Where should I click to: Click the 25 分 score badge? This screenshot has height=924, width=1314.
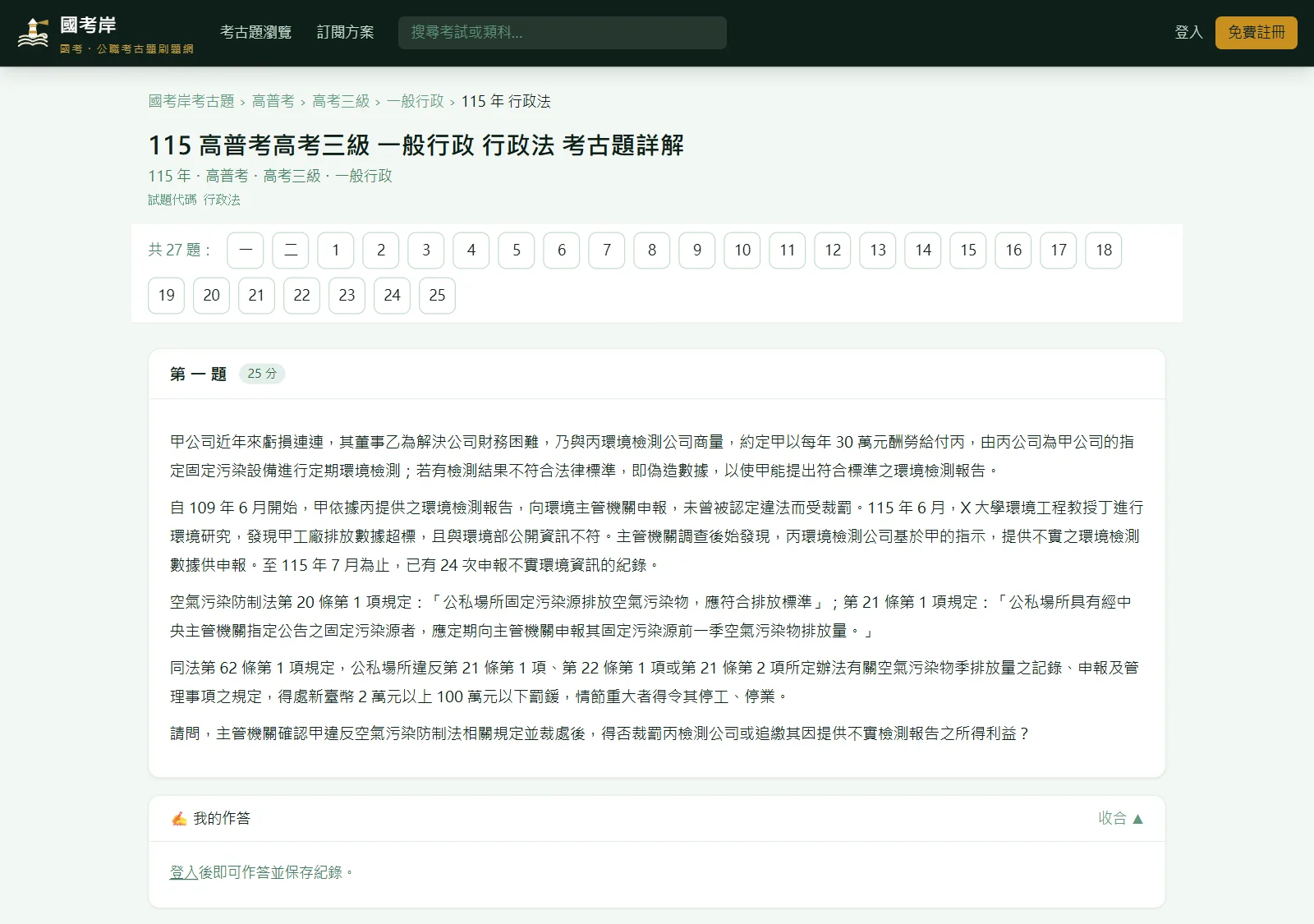pos(262,374)
